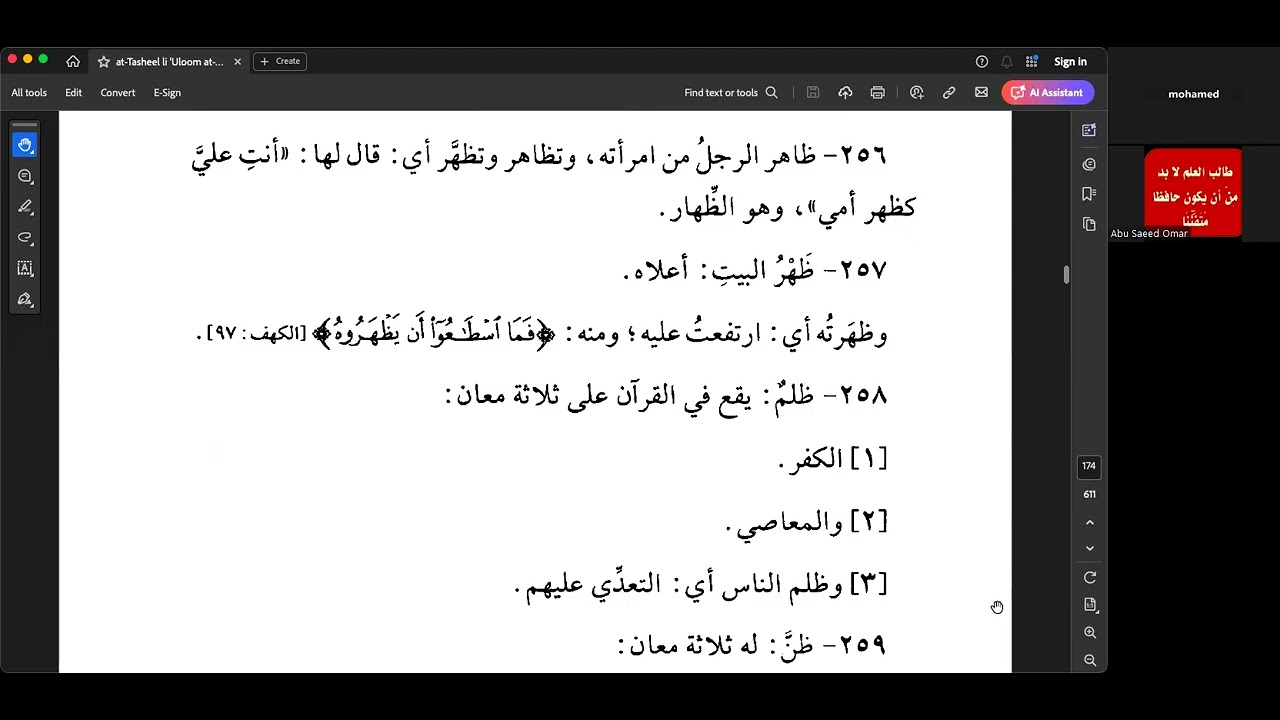Upload document to cloud storage
Screen dimensions: 1280x720
pyautogui.click(x=845, y=93)
